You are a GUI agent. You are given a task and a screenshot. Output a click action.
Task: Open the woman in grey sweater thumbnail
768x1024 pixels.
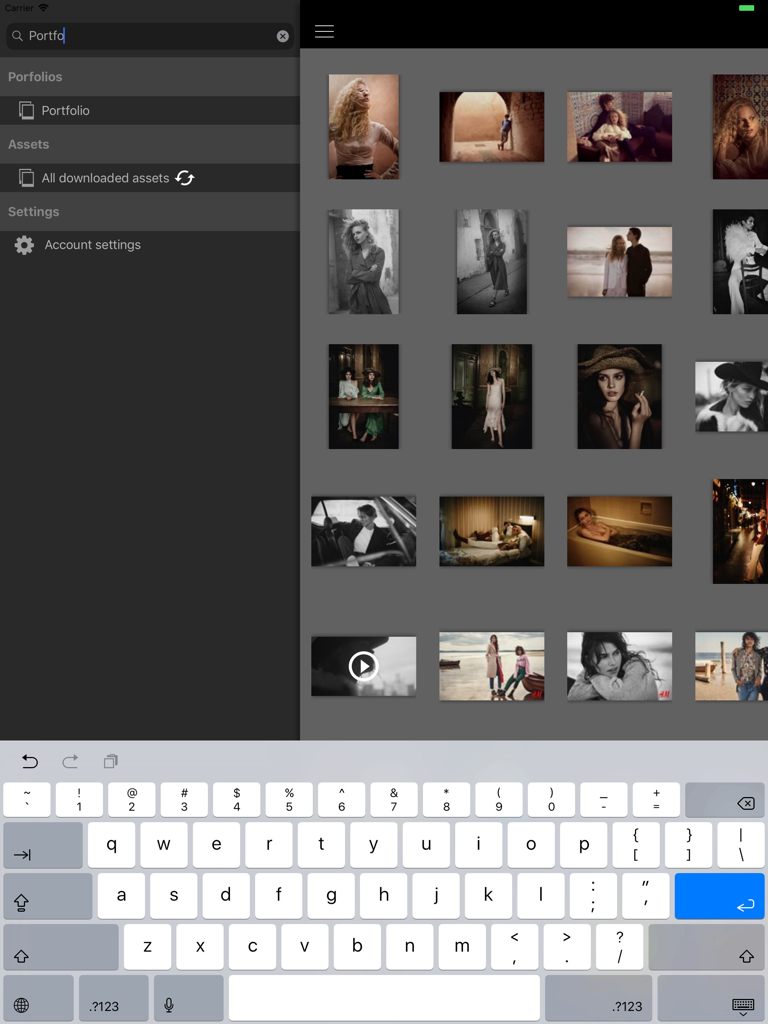(x=620, y=666)
